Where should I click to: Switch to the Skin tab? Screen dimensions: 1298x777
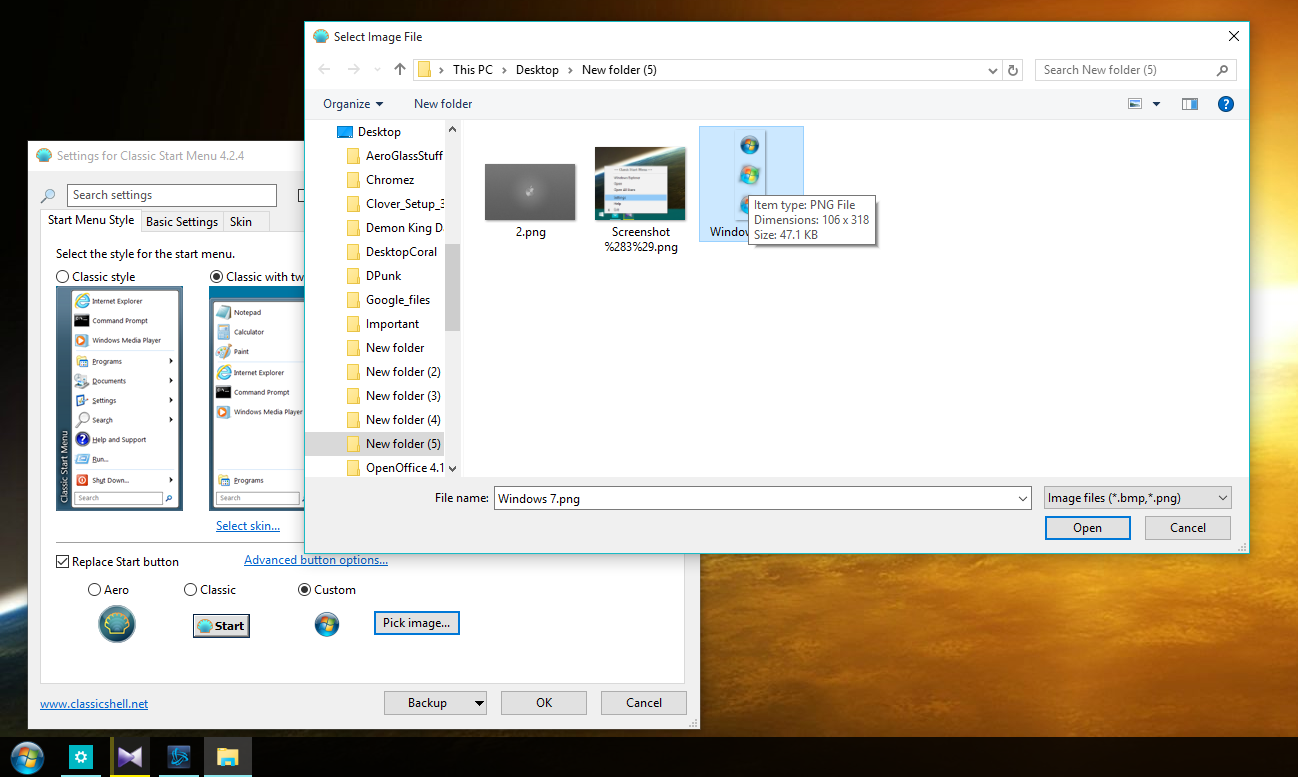[244, 221]
